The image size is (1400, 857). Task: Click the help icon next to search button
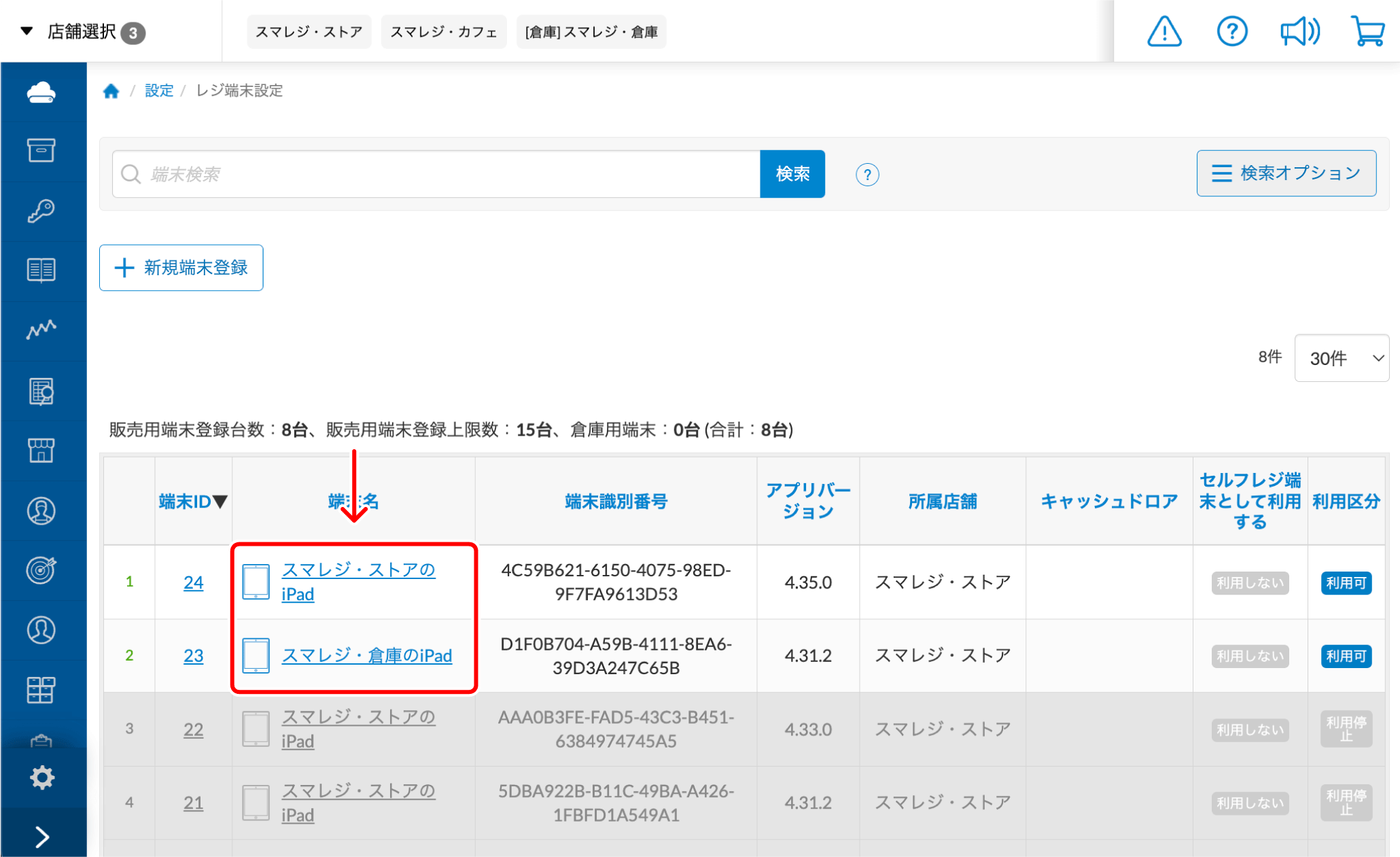pyautogui.click(x=867, y=175)
